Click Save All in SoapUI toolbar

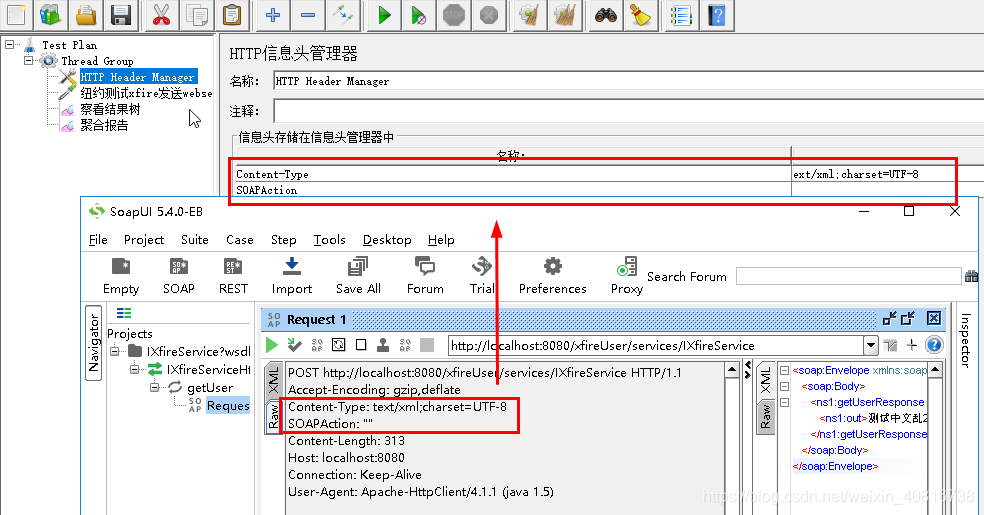358,276
